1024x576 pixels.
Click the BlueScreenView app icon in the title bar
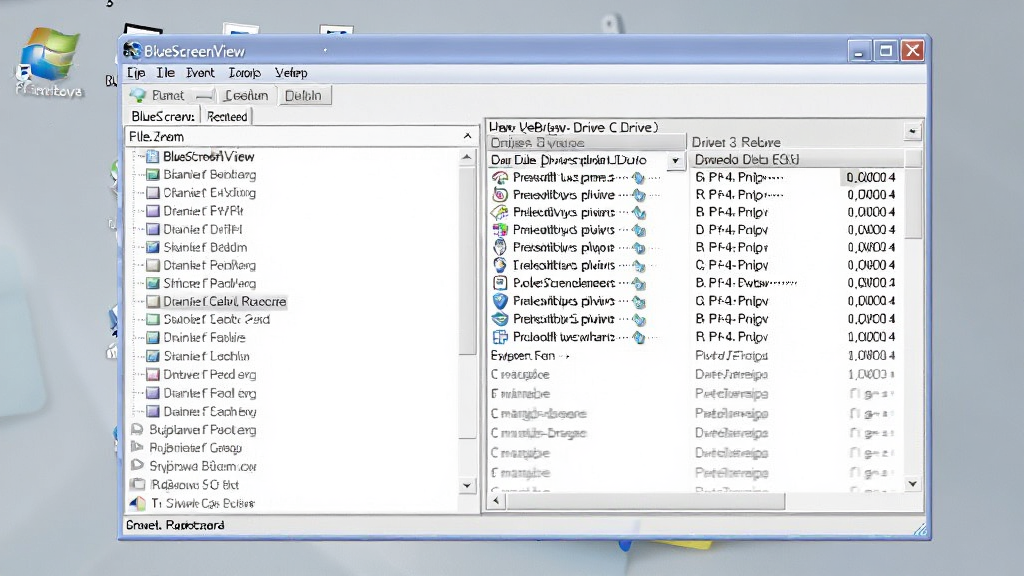(x=133, y=50)
